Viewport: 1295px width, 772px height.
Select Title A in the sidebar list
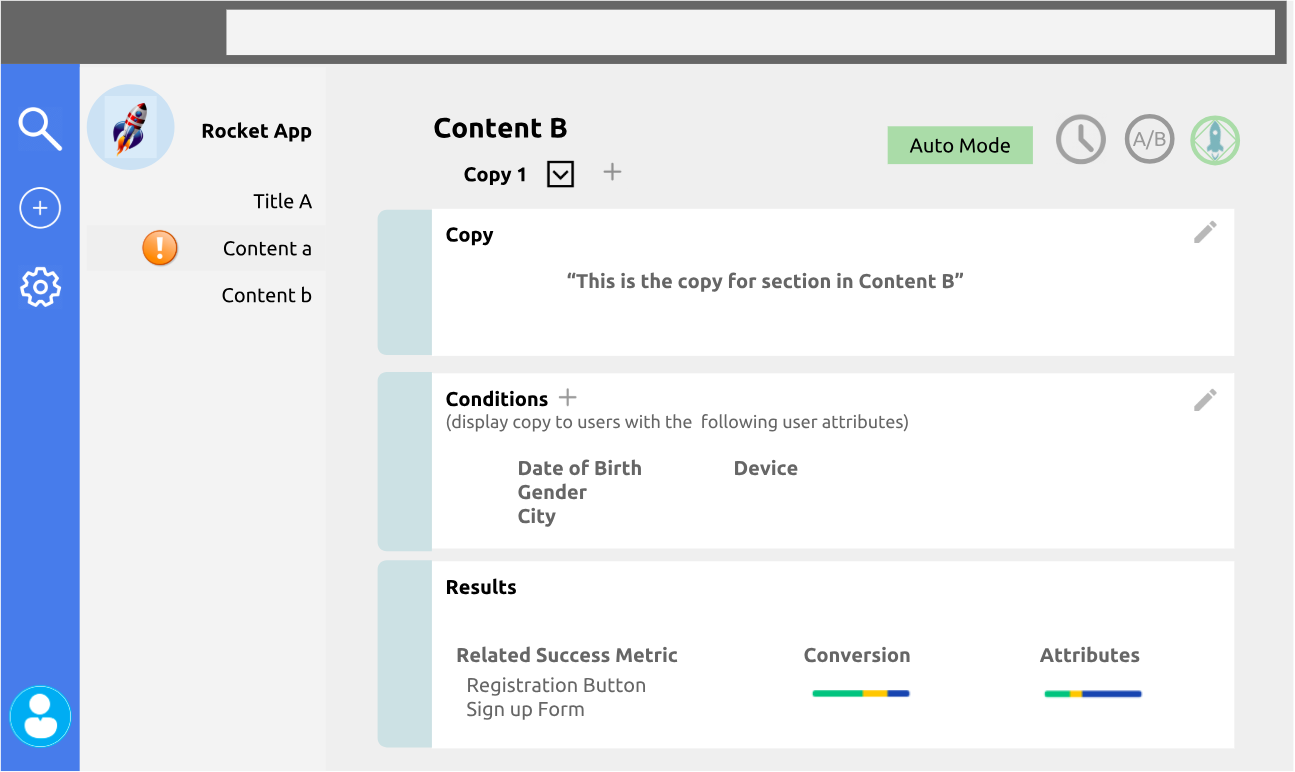[282, 201]
